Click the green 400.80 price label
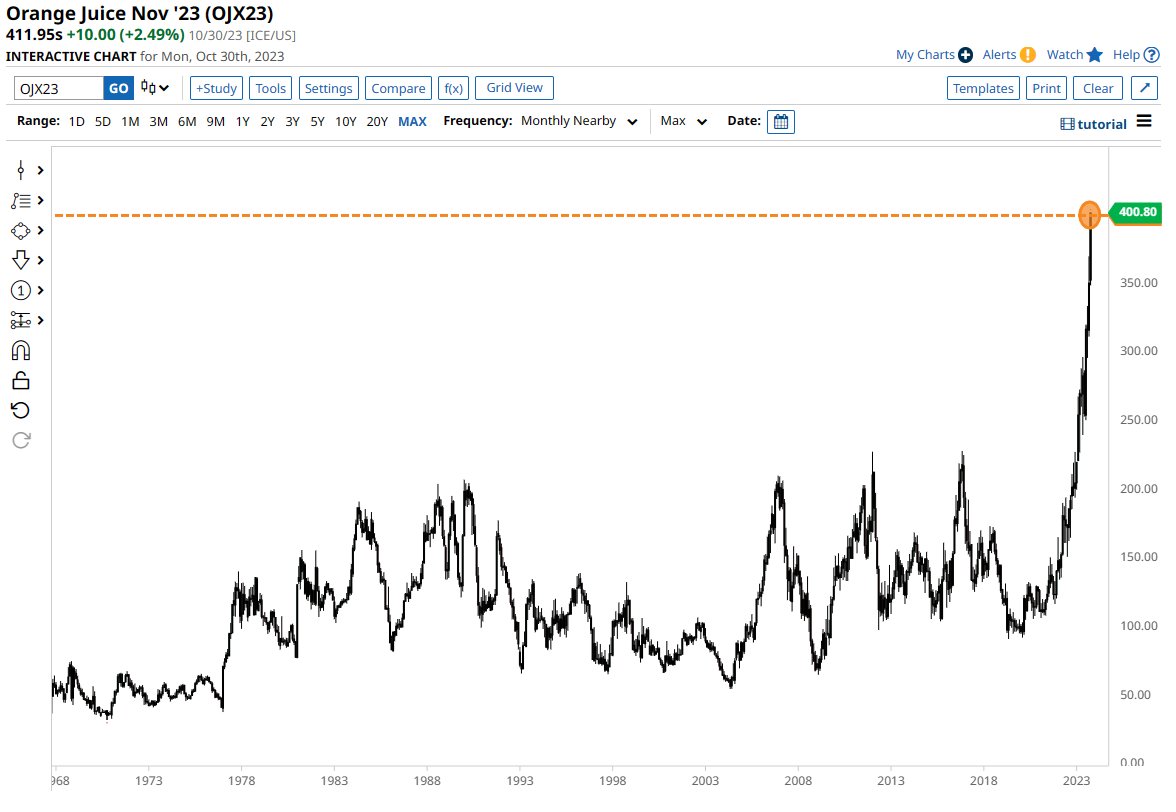1176x812 pixels. [1136, 212]
